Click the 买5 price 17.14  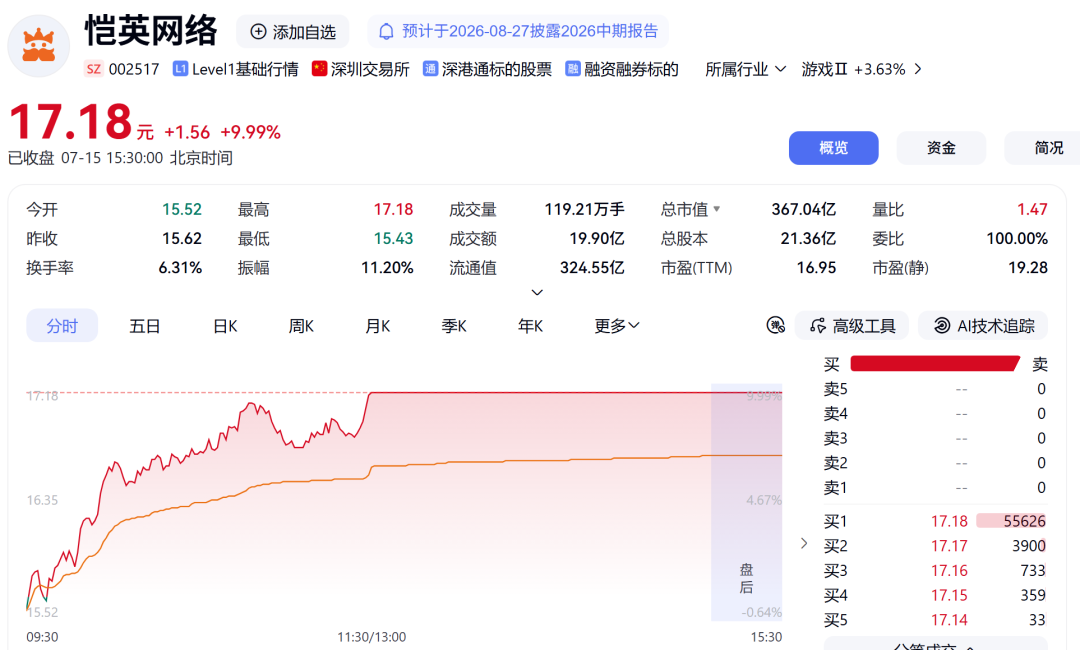(949, 620)
